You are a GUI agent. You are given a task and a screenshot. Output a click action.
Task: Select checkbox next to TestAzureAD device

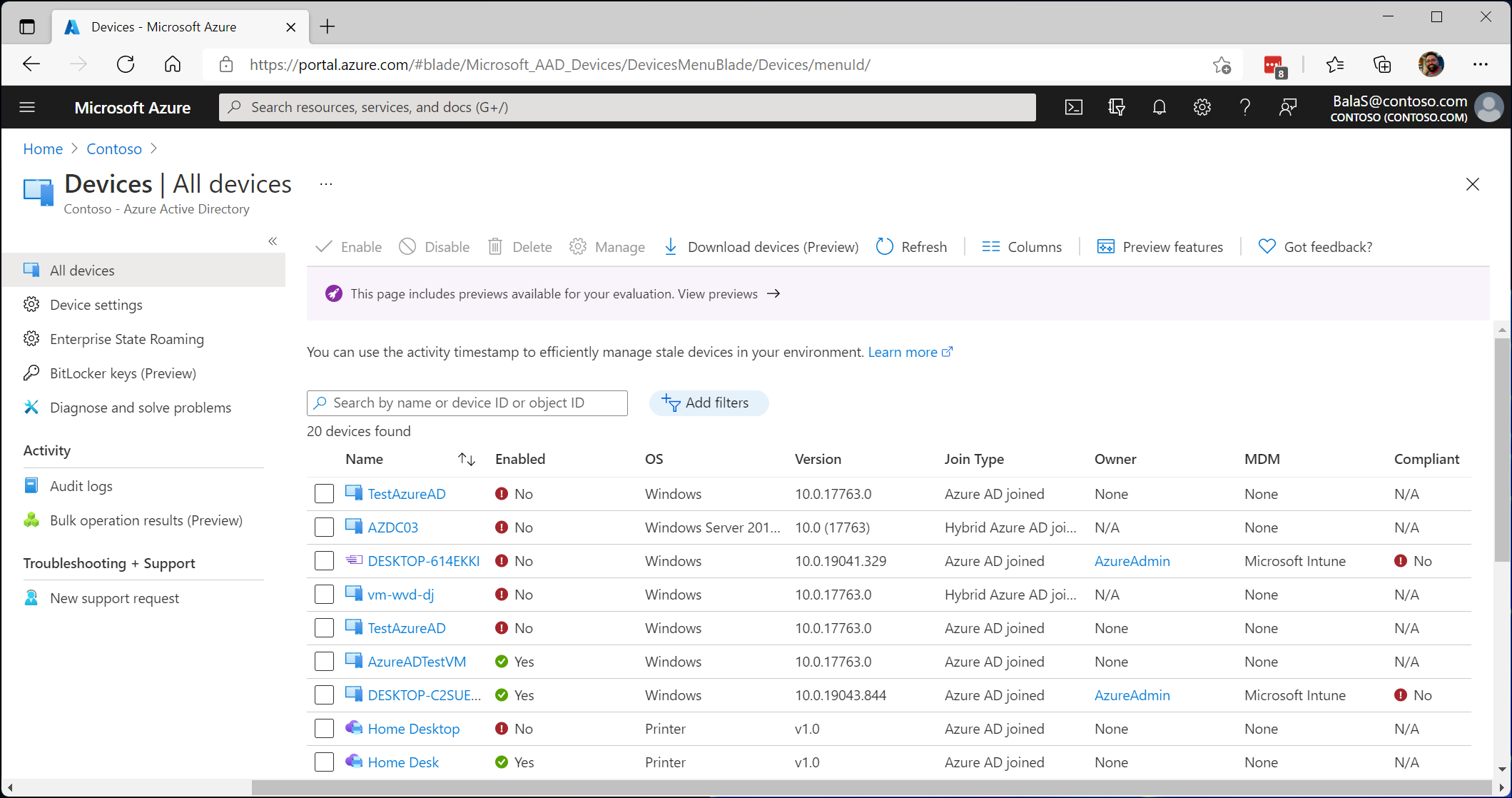324,493
